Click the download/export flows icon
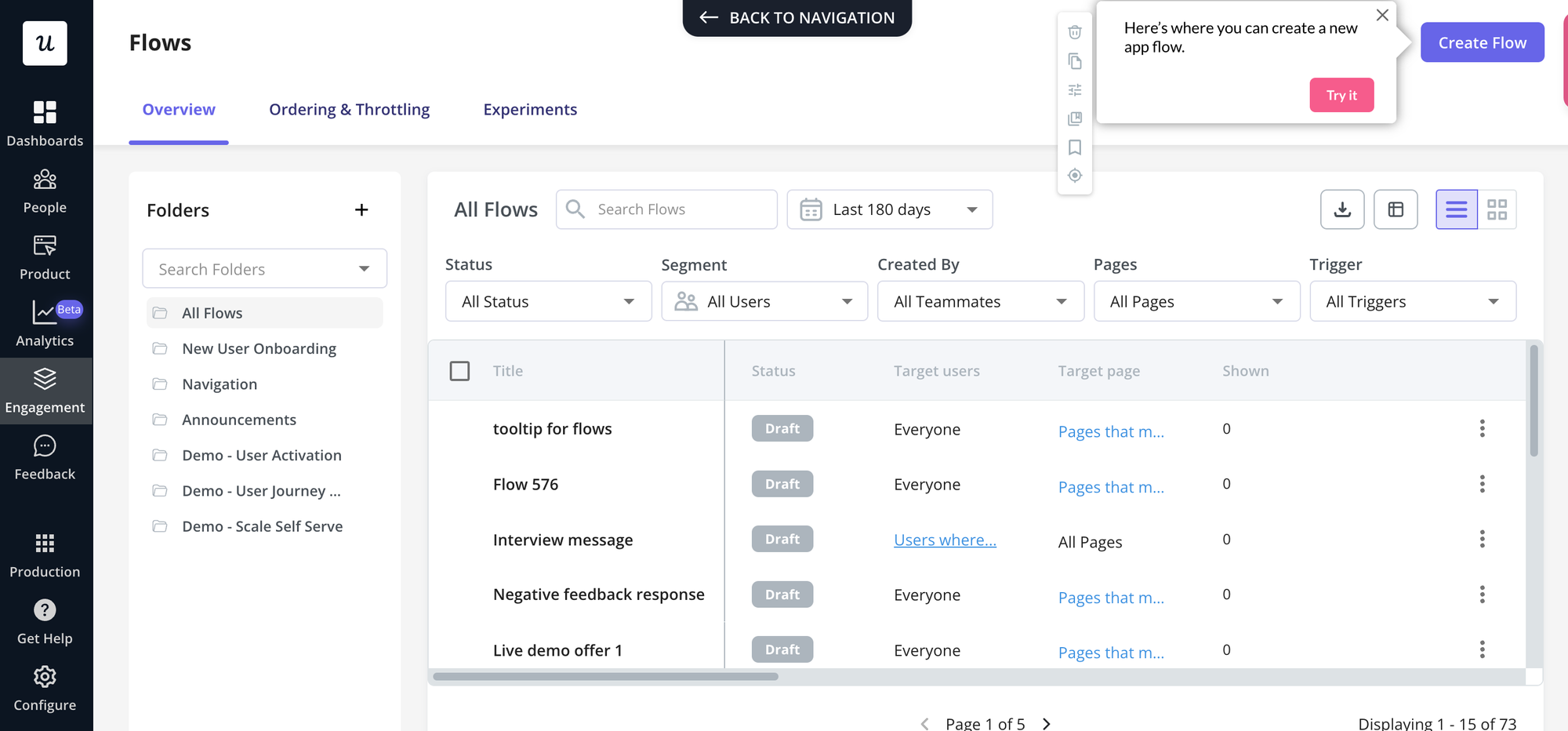This screenshot has width=1568, height=731. (1342, 209)
